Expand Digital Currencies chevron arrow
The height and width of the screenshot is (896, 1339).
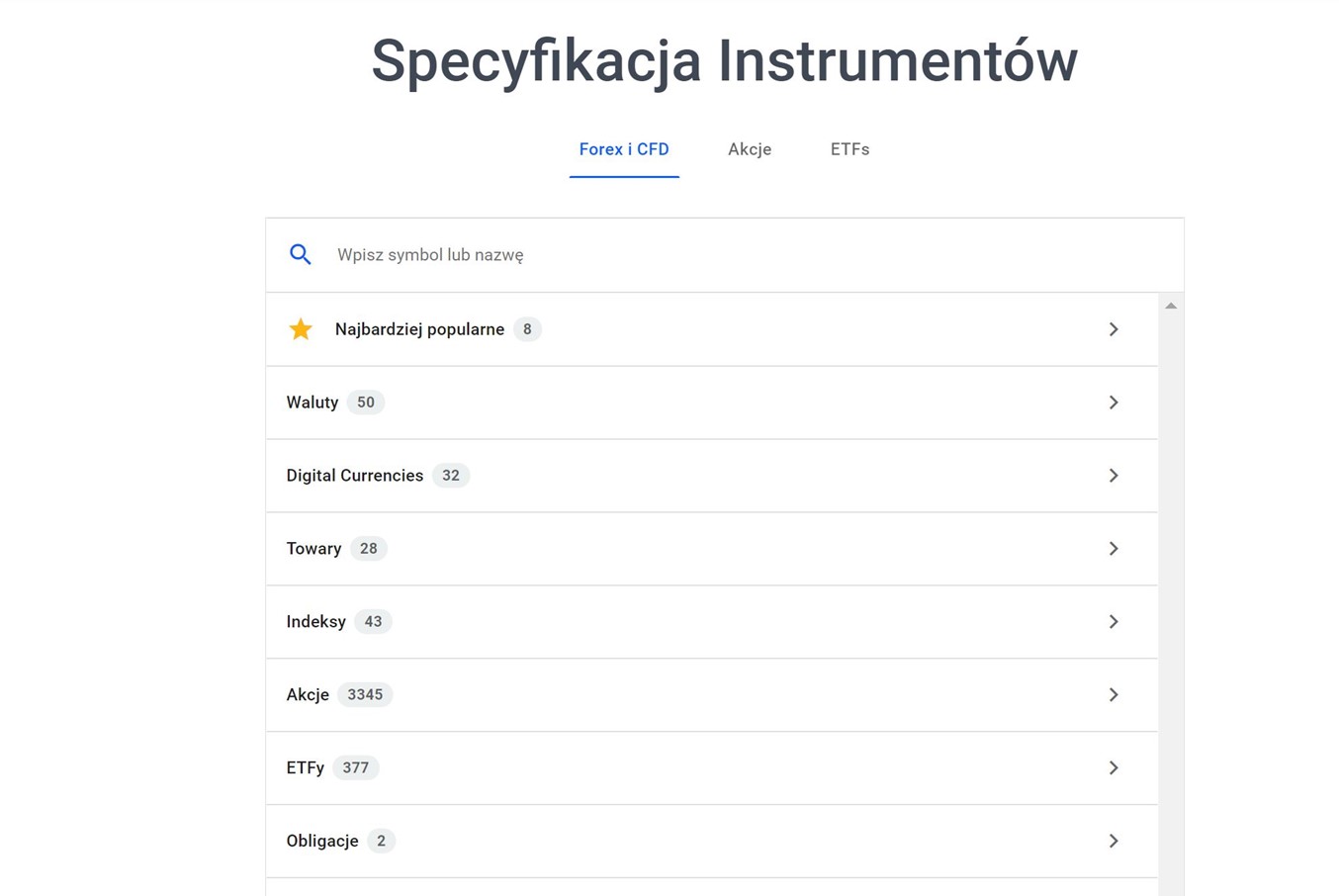coord(1114,476)
